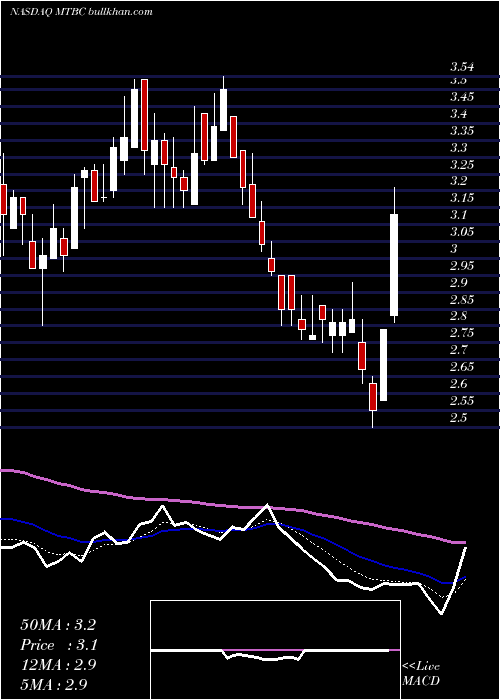The width and height of the screenshot is (500, 700).
Task: Click the 3.15 price axis label
Action: coord(462,198)
